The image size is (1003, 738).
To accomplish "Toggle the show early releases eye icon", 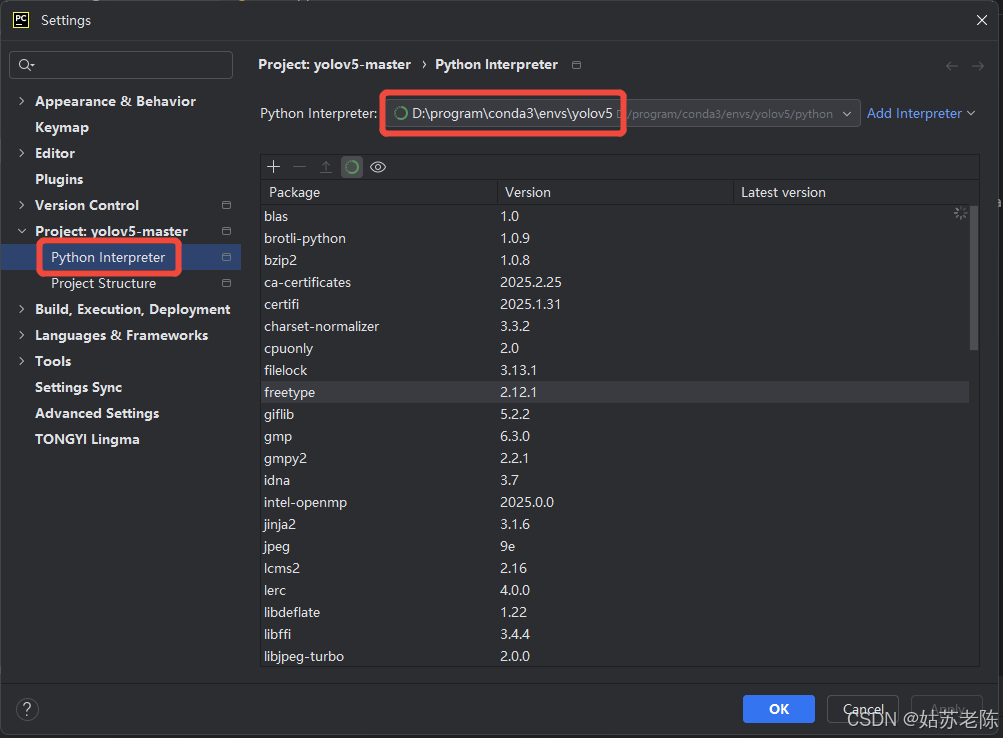I will (378, 167).
